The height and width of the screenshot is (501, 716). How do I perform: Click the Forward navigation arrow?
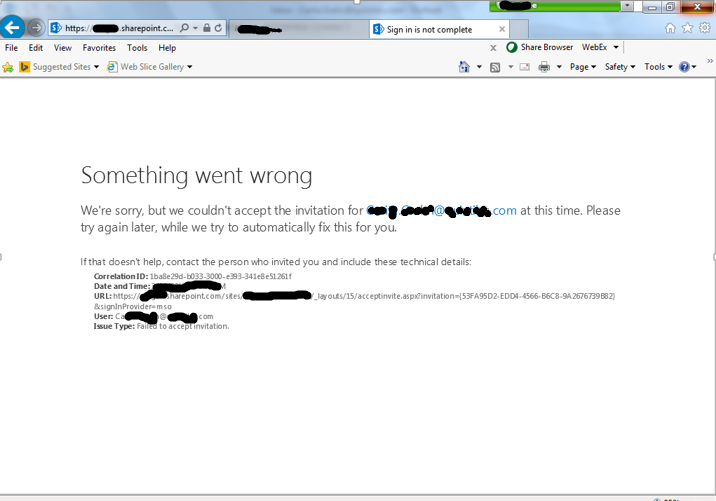(36, 28)
